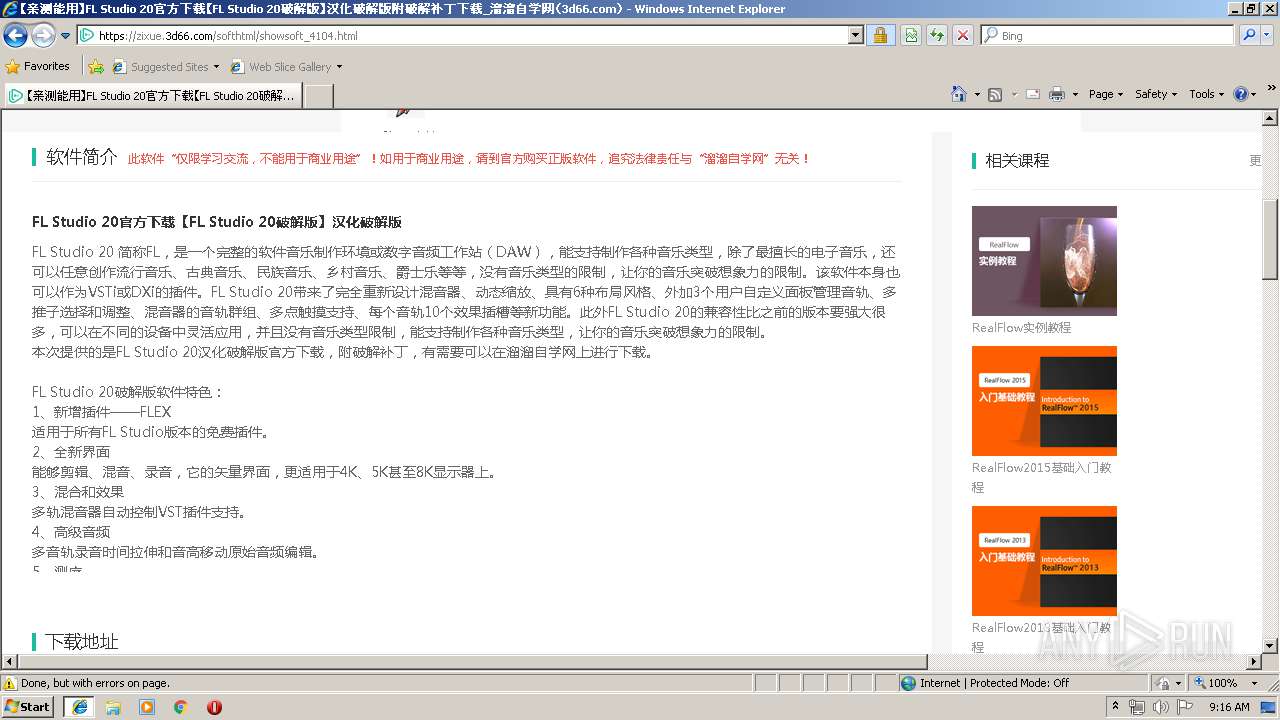Click the Bing search box
The height and width of the screenshot is (720, 1280).
1107,35
